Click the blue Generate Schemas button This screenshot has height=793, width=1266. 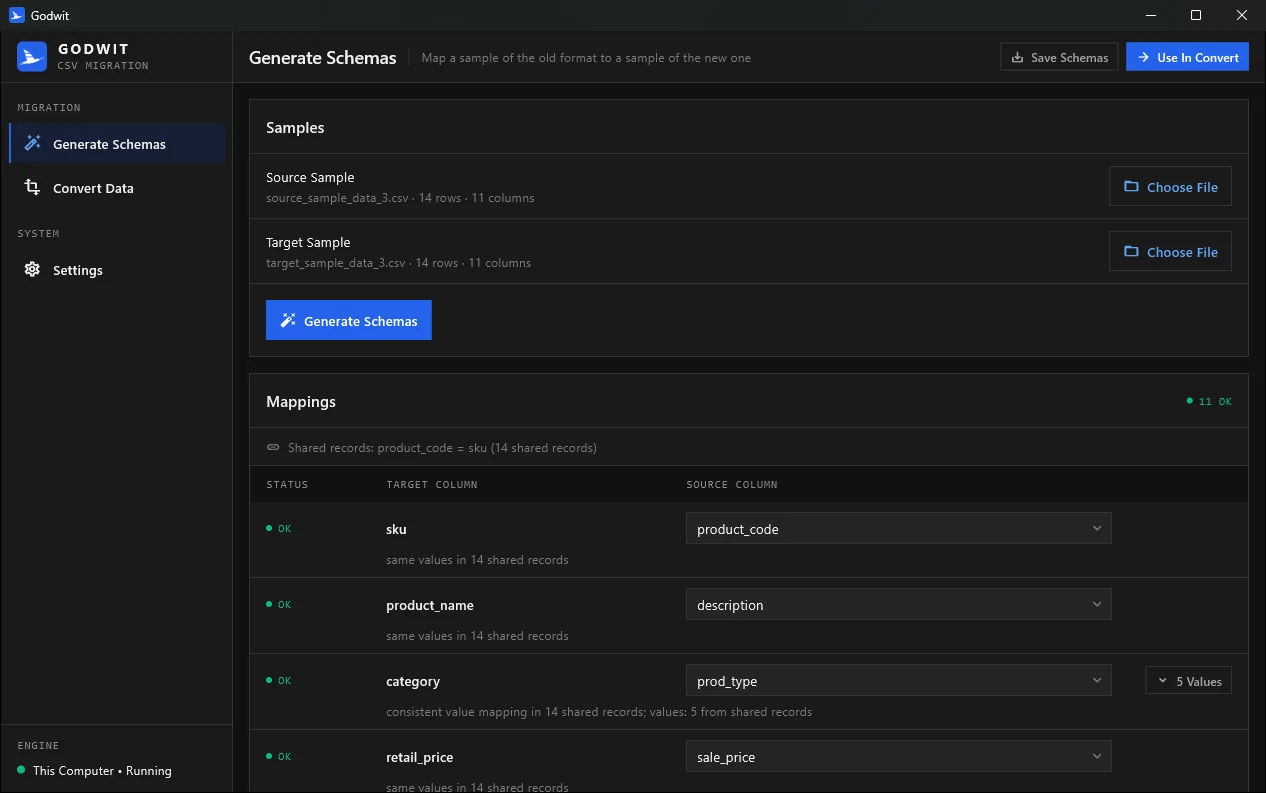pyautogui.click(x=349, y=321)
